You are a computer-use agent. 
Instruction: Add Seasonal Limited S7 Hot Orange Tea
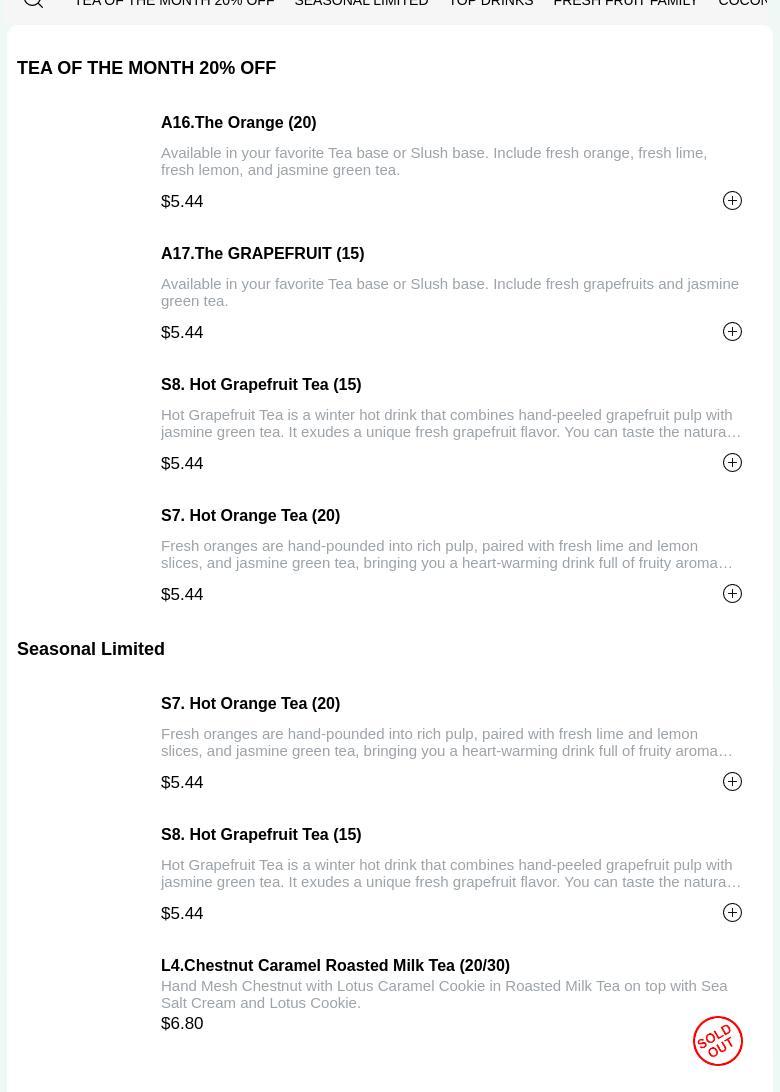point(732,782)
